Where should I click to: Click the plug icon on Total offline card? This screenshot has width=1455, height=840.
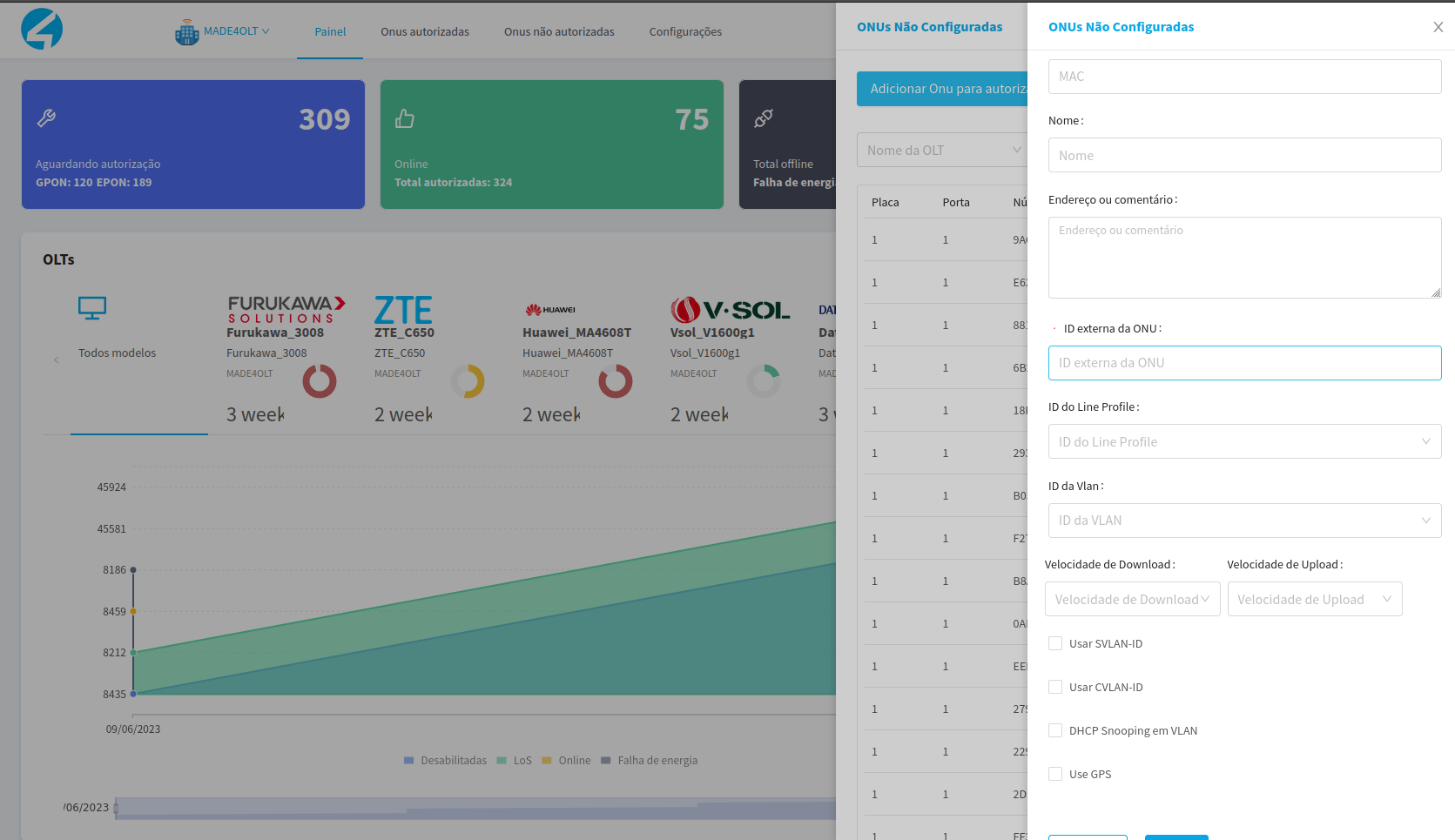coord(764,118)
